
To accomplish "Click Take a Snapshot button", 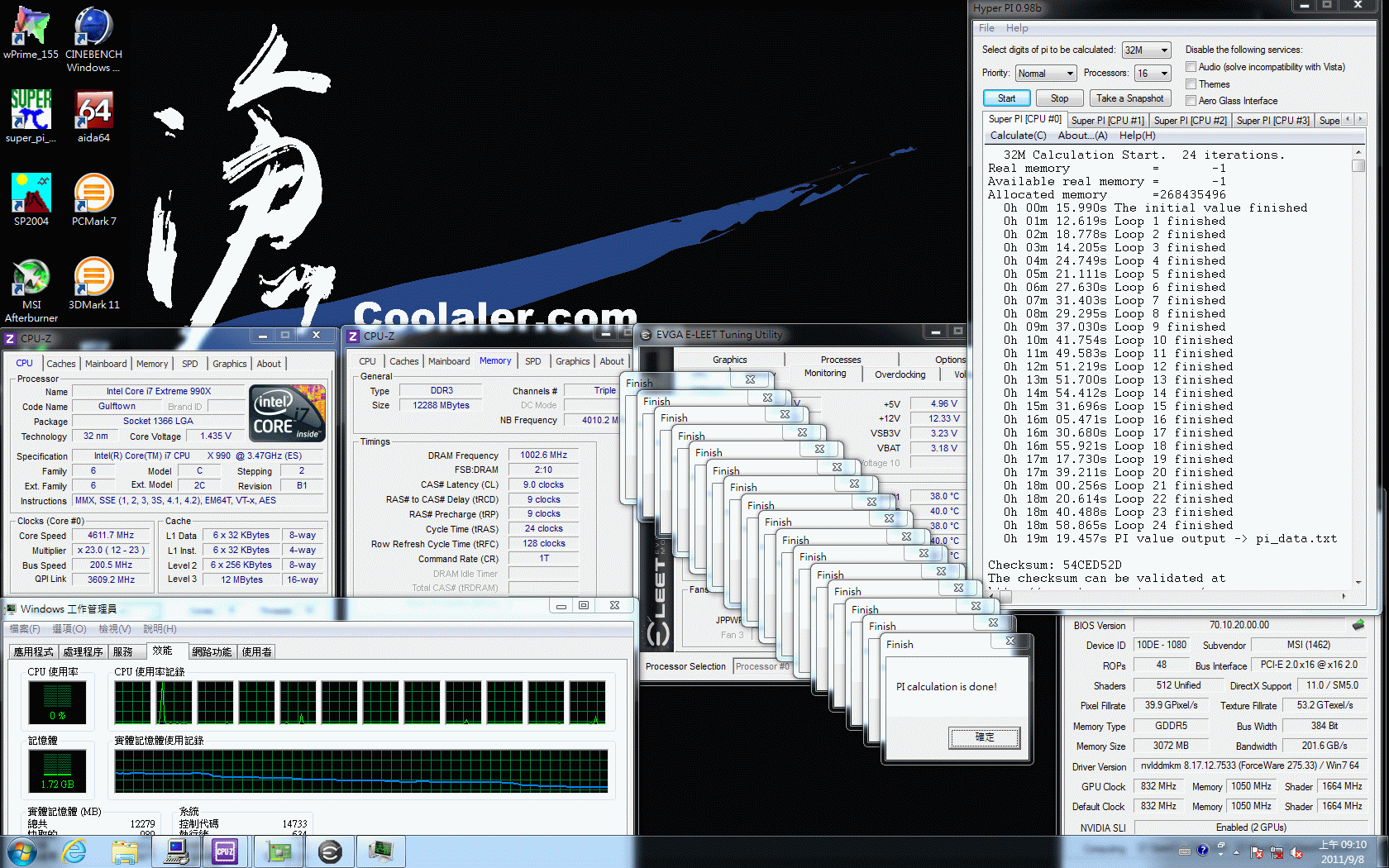I will pyautogui.click(x=1129, y=98).
